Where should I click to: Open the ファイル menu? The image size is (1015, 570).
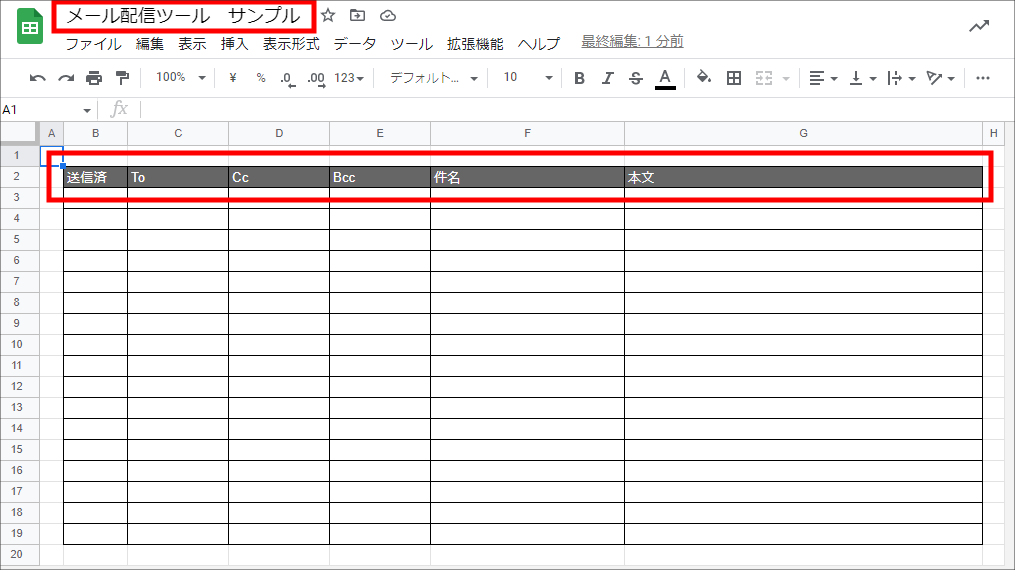point(93,44)
